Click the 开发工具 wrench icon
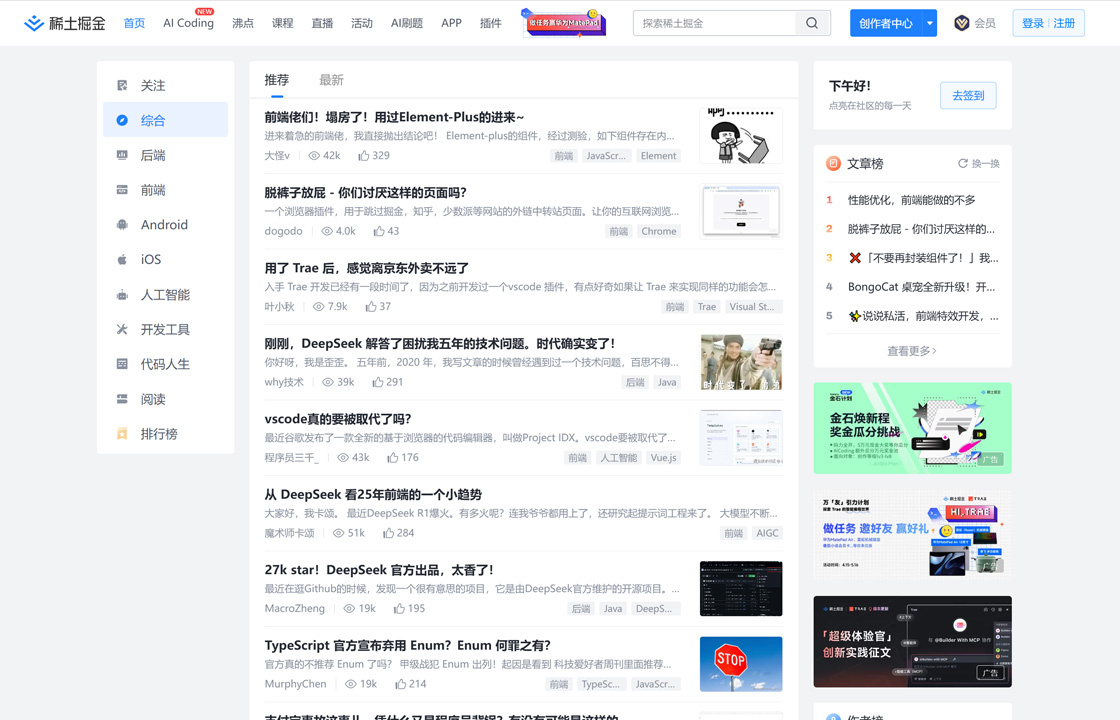Image resolution: width=1120 pixels, height=720 pixels. [122, 329]
